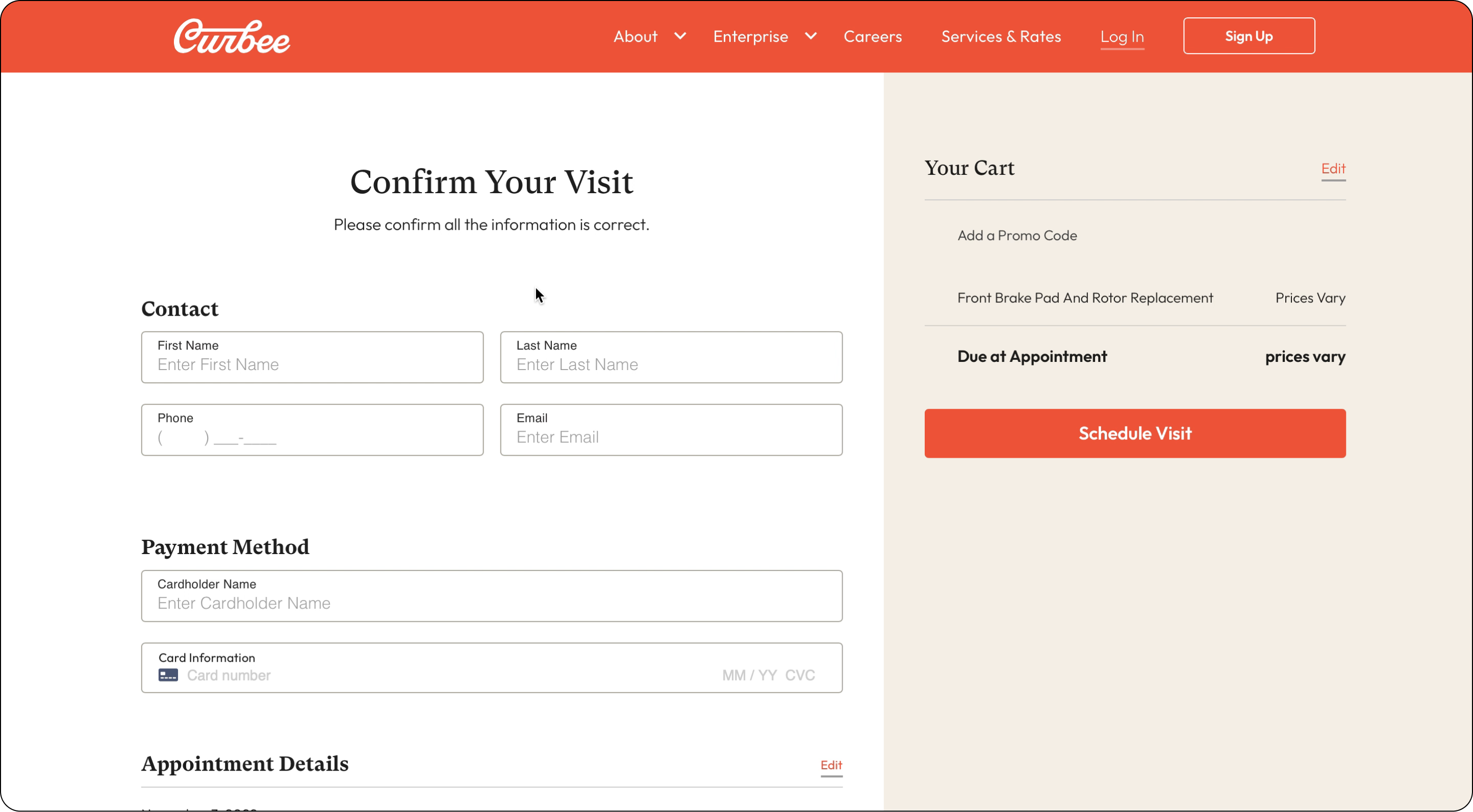Click the Log In link
Viewport: 1473px width, 812px height.
pos(1122,37)
